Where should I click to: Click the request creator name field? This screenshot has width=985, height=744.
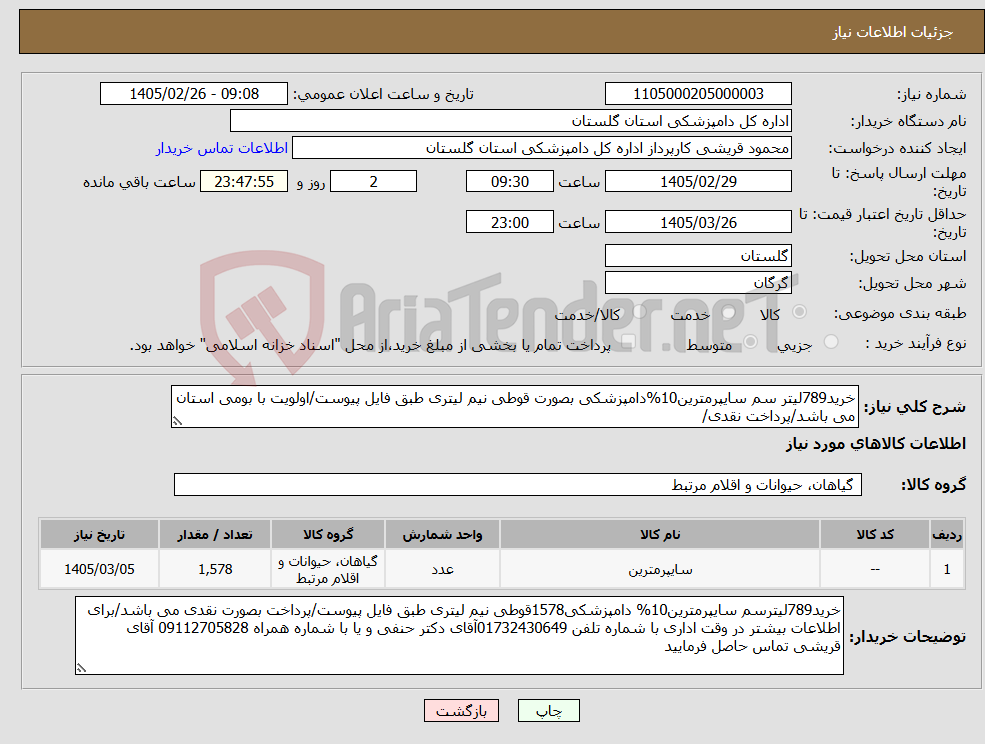pos(541,148)
